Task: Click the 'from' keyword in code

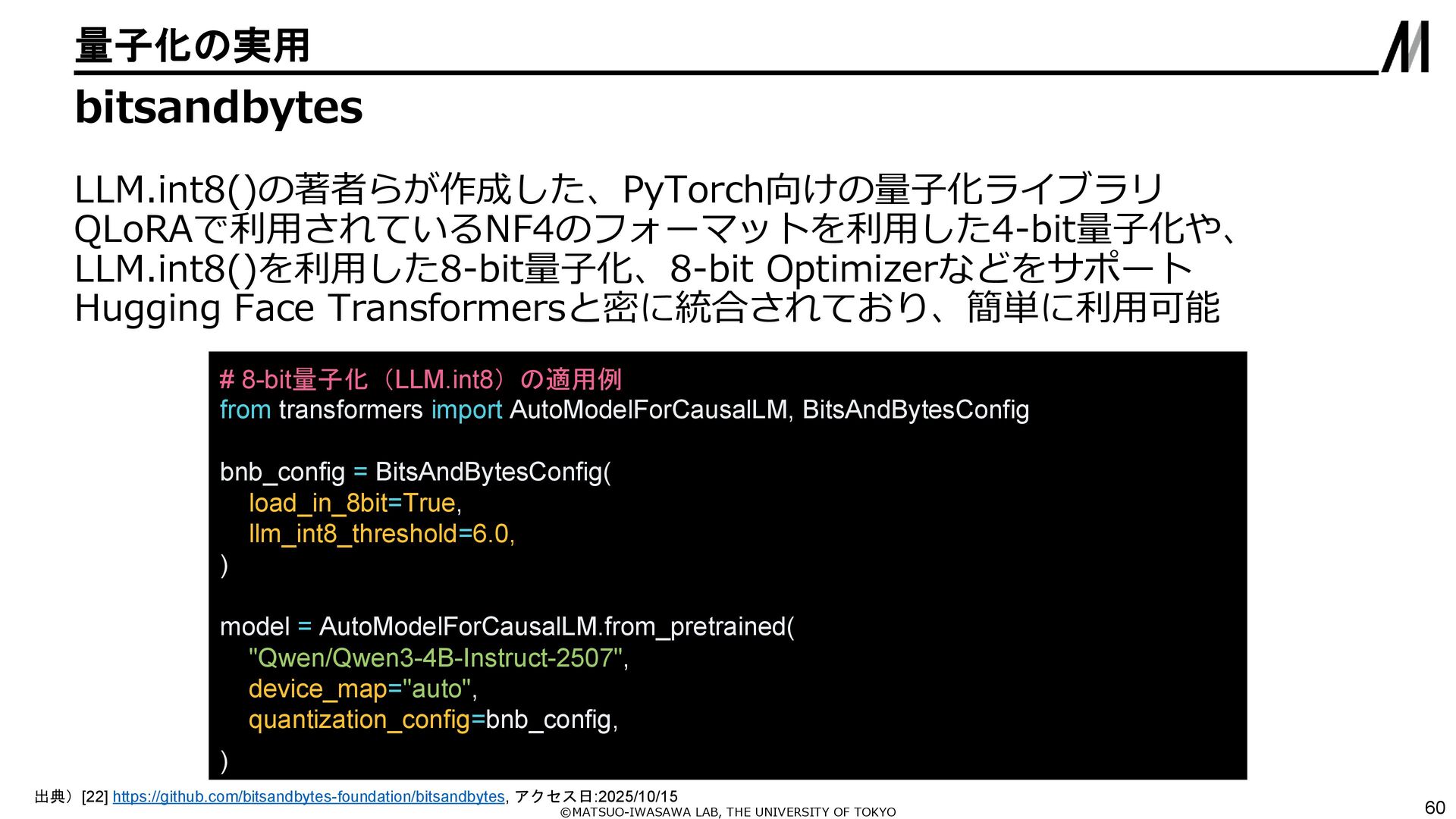Action: point(245,410)
